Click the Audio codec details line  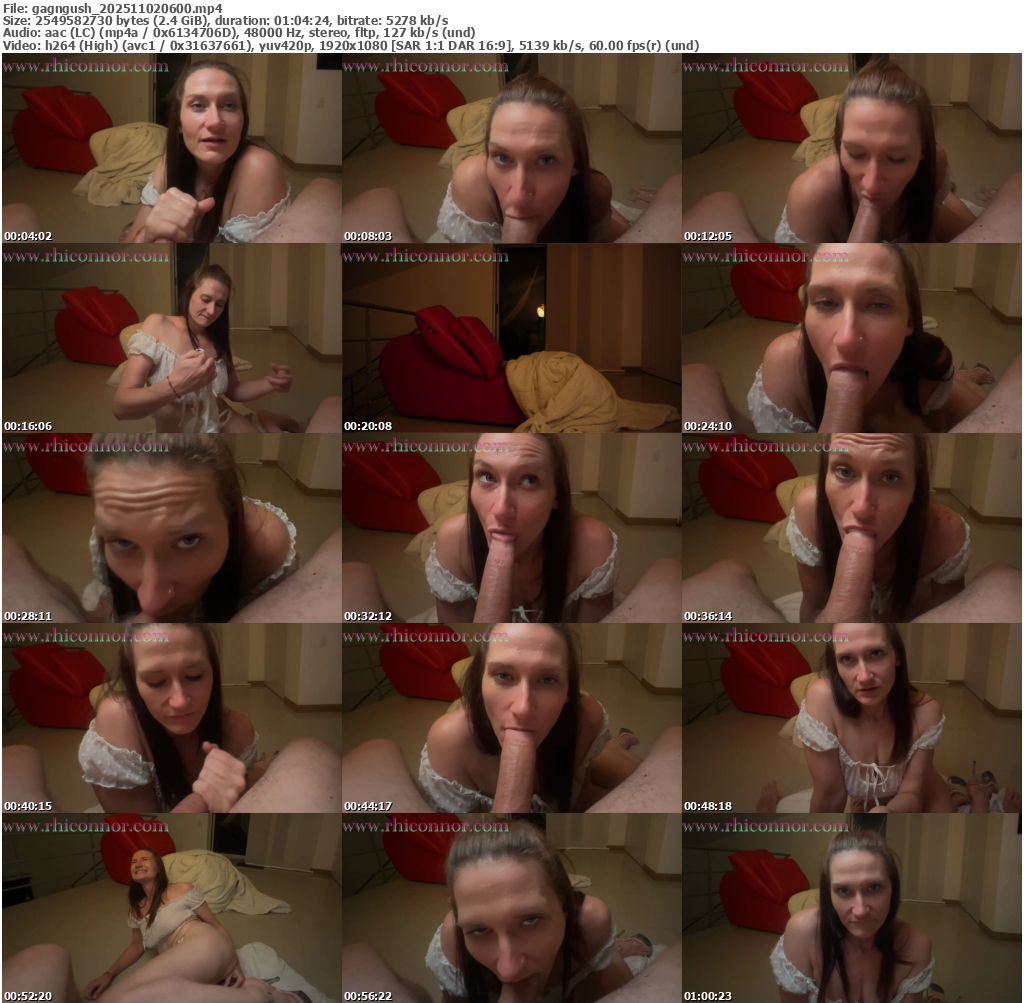(x=238, y=33)
